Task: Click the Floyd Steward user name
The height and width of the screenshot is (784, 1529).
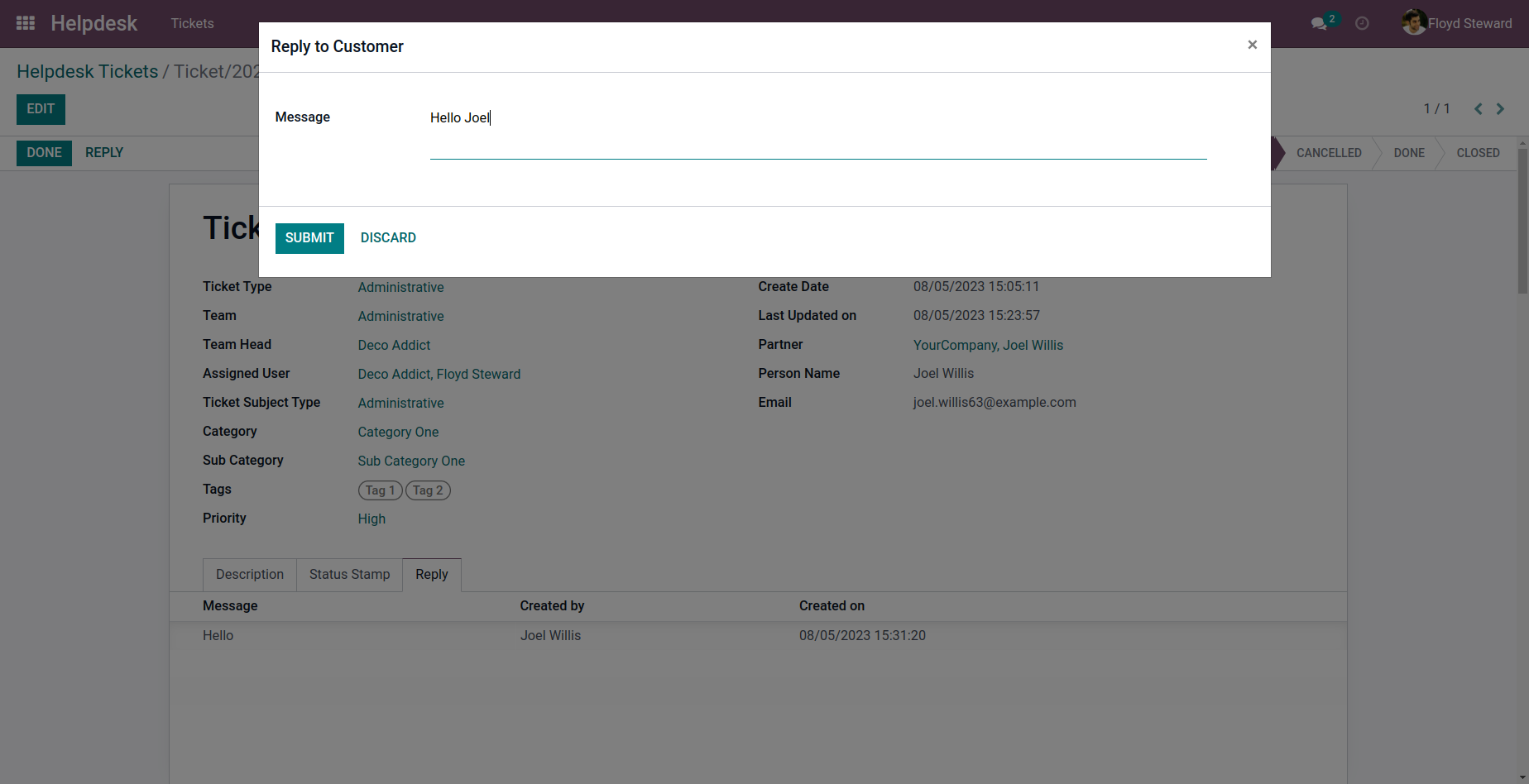Action: [x=1469, y=24]
